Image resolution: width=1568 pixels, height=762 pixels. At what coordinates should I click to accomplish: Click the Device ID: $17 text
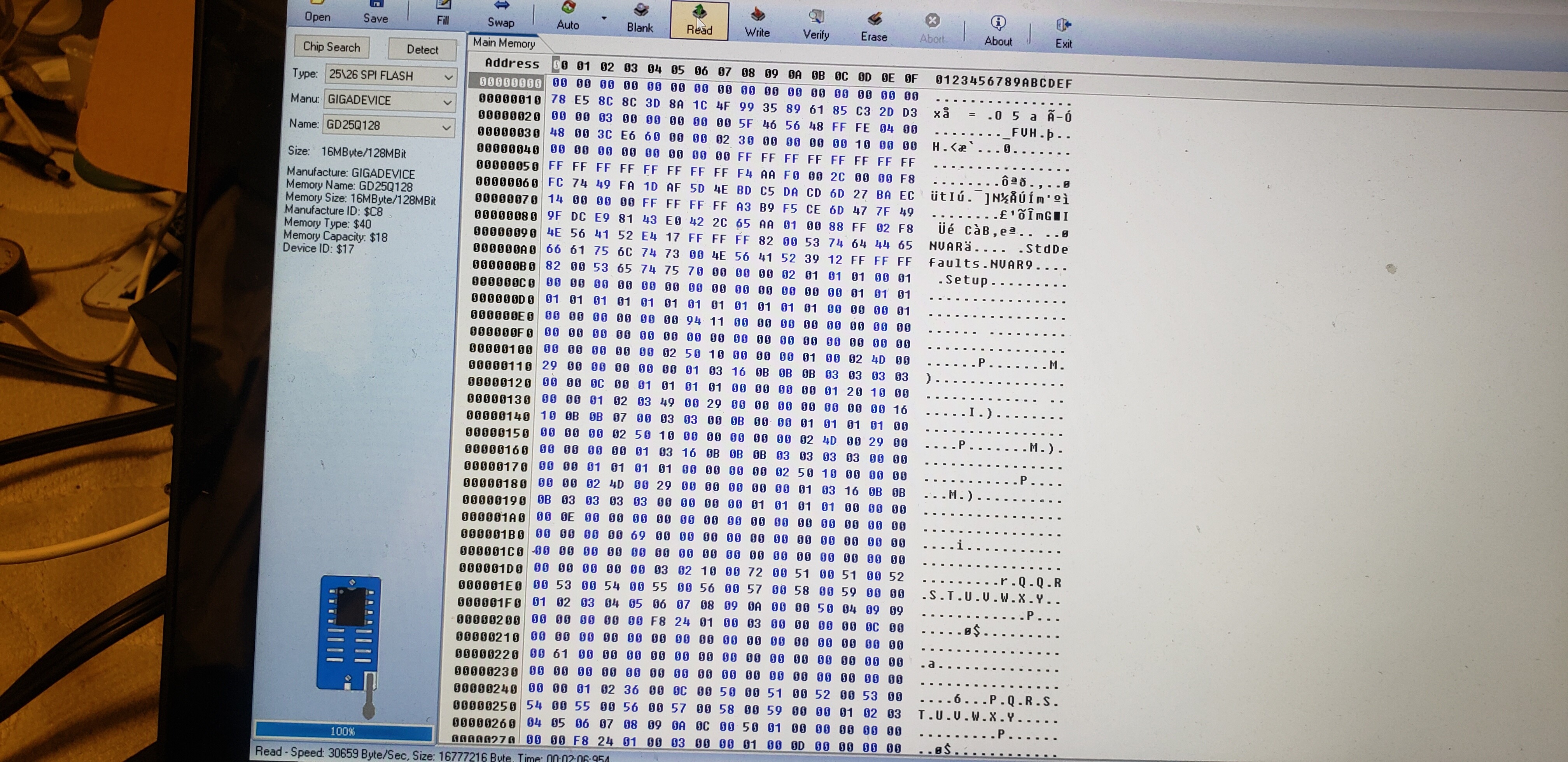pos(318,248)
